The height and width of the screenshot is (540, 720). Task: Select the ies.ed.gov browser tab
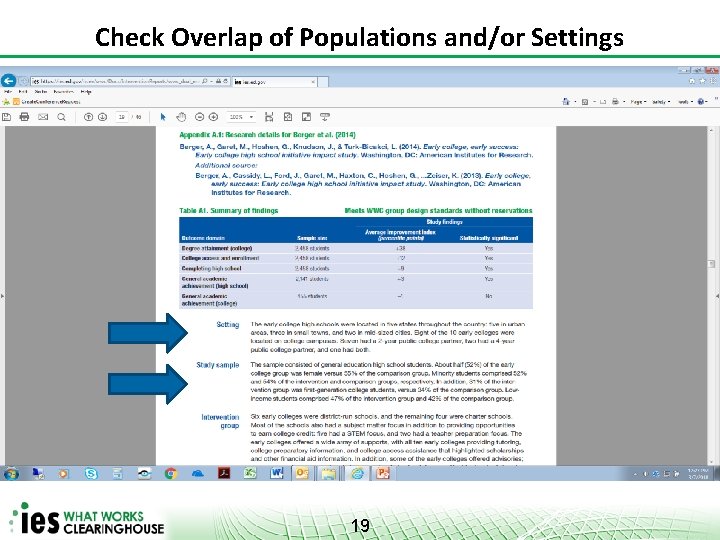point(274,82)
